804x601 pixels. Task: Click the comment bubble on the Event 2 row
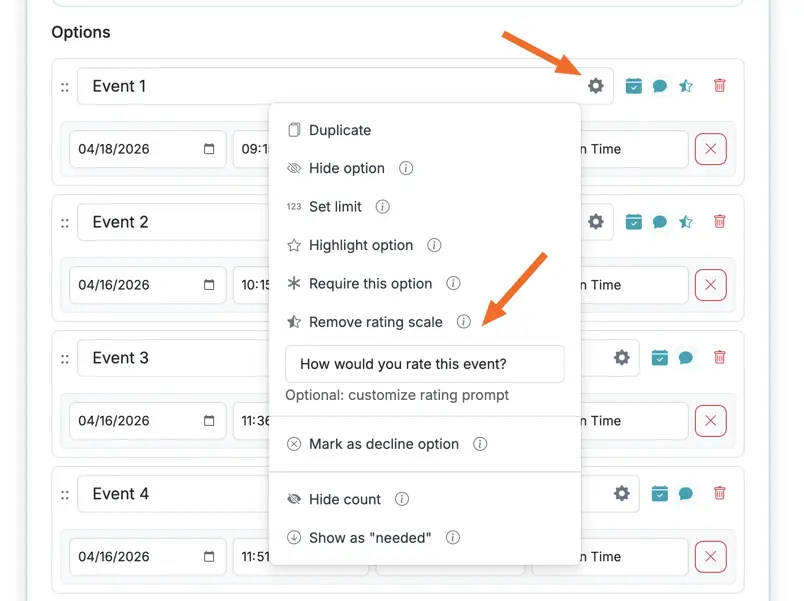point(660,222)
